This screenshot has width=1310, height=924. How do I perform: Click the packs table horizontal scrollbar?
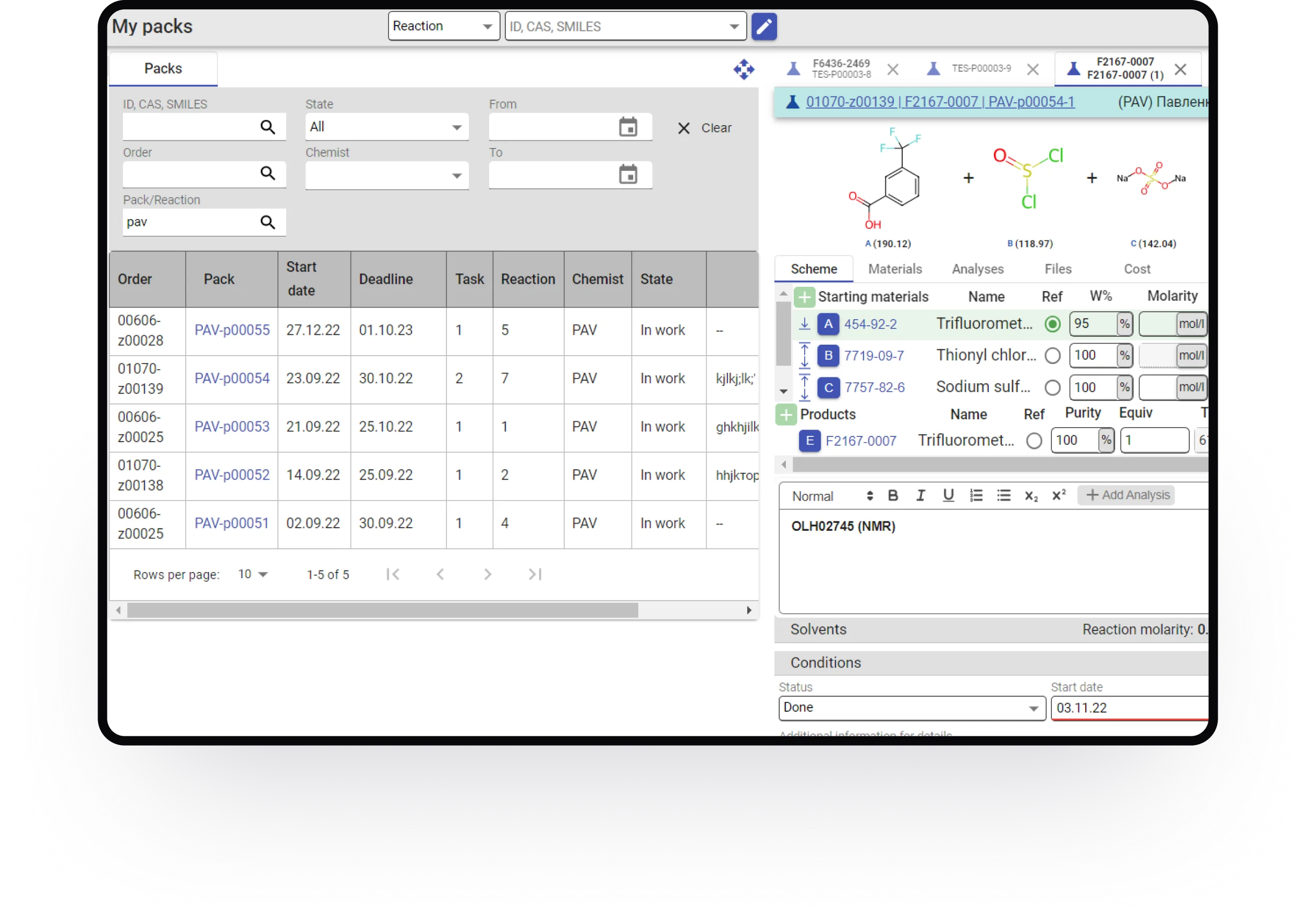click(382, 610)
